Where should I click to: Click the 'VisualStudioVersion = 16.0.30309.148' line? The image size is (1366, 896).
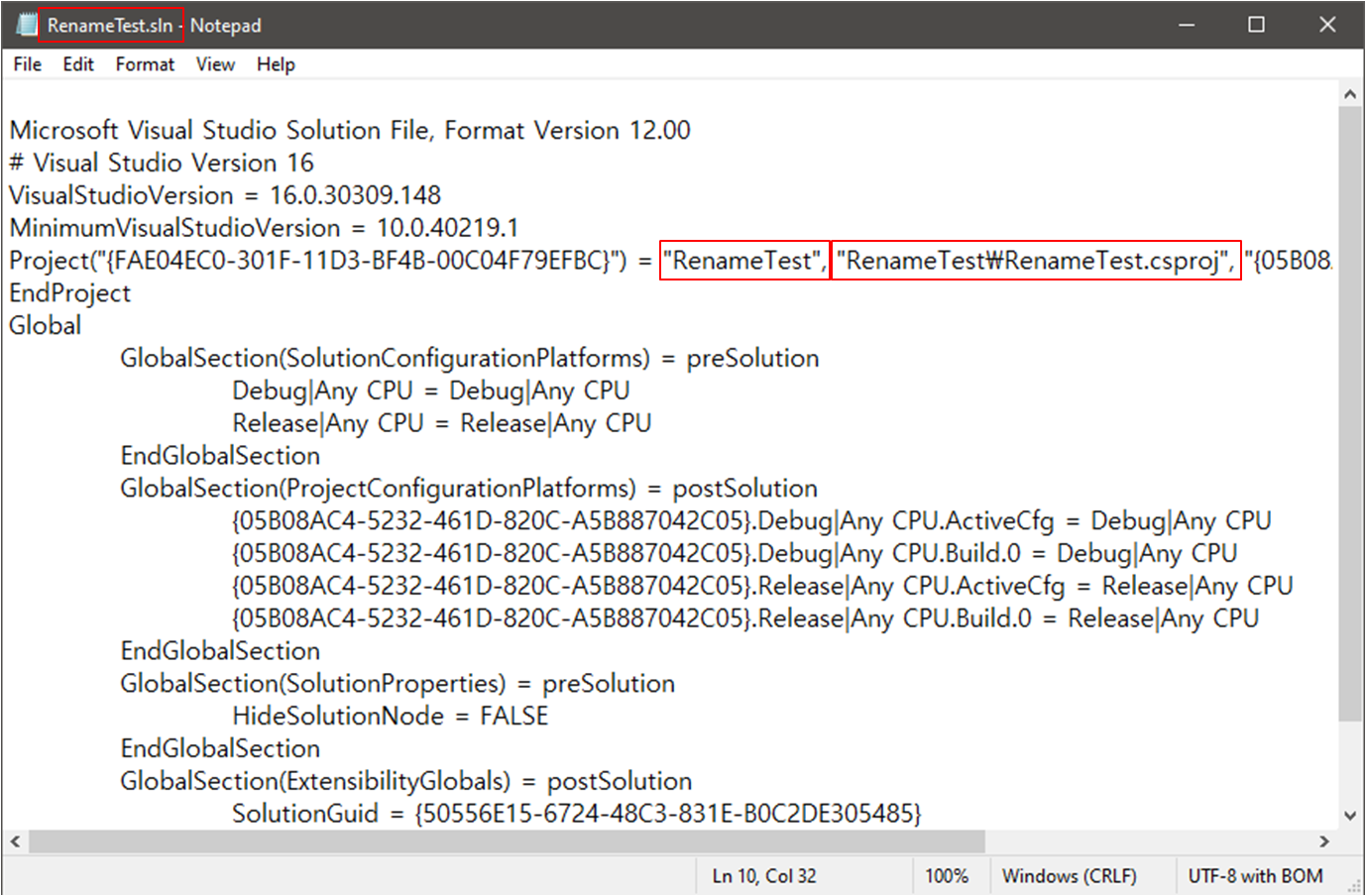[x=225, y=195]
